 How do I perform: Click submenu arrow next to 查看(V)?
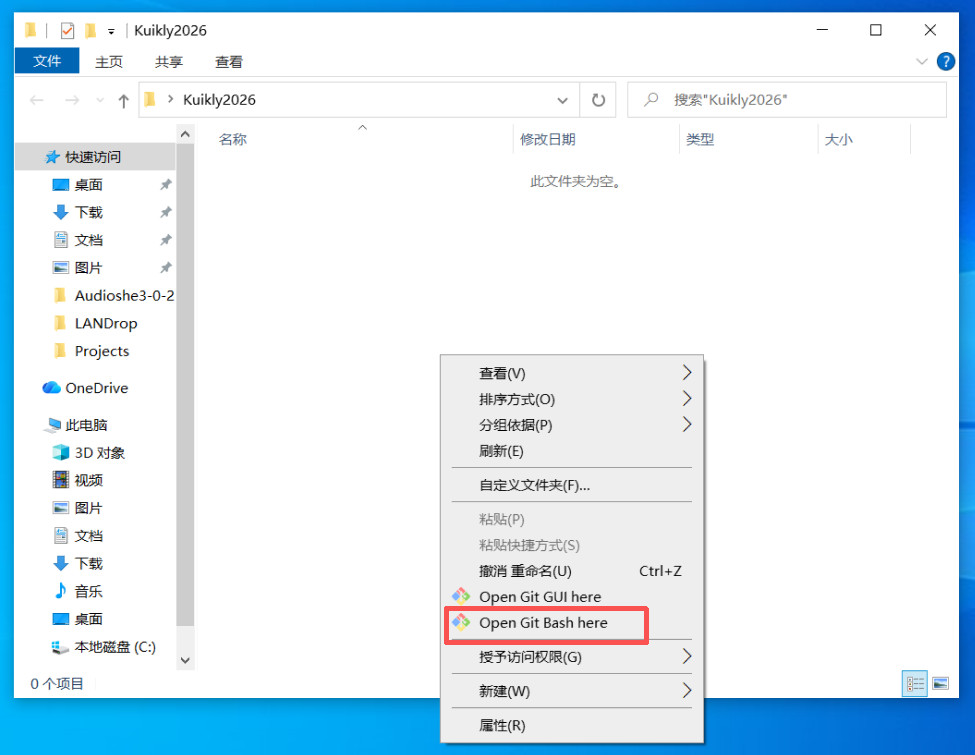pos(686,373)
